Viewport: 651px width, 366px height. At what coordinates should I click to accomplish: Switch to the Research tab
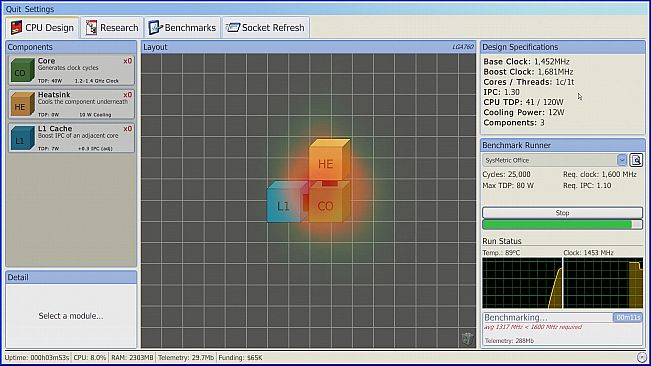point(112,28)
